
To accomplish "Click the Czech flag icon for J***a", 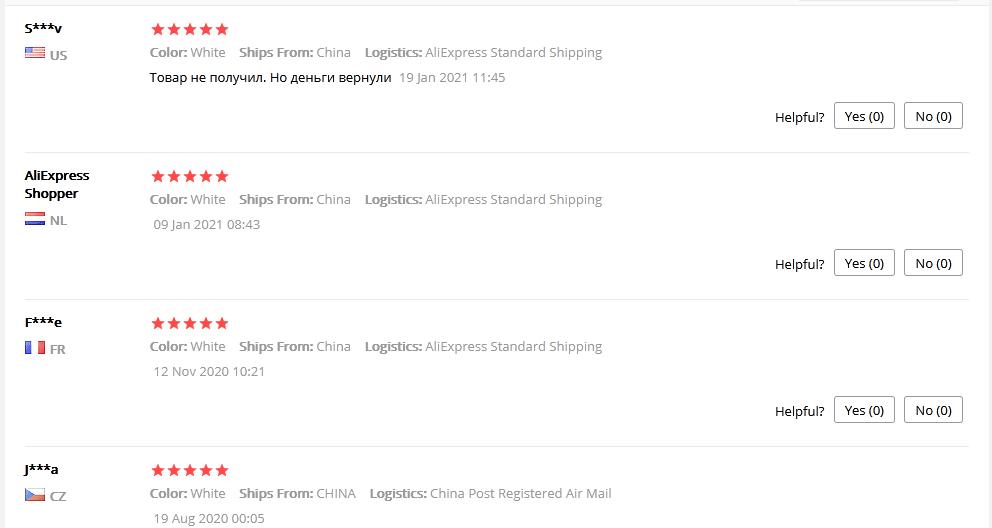I will 35,495.
